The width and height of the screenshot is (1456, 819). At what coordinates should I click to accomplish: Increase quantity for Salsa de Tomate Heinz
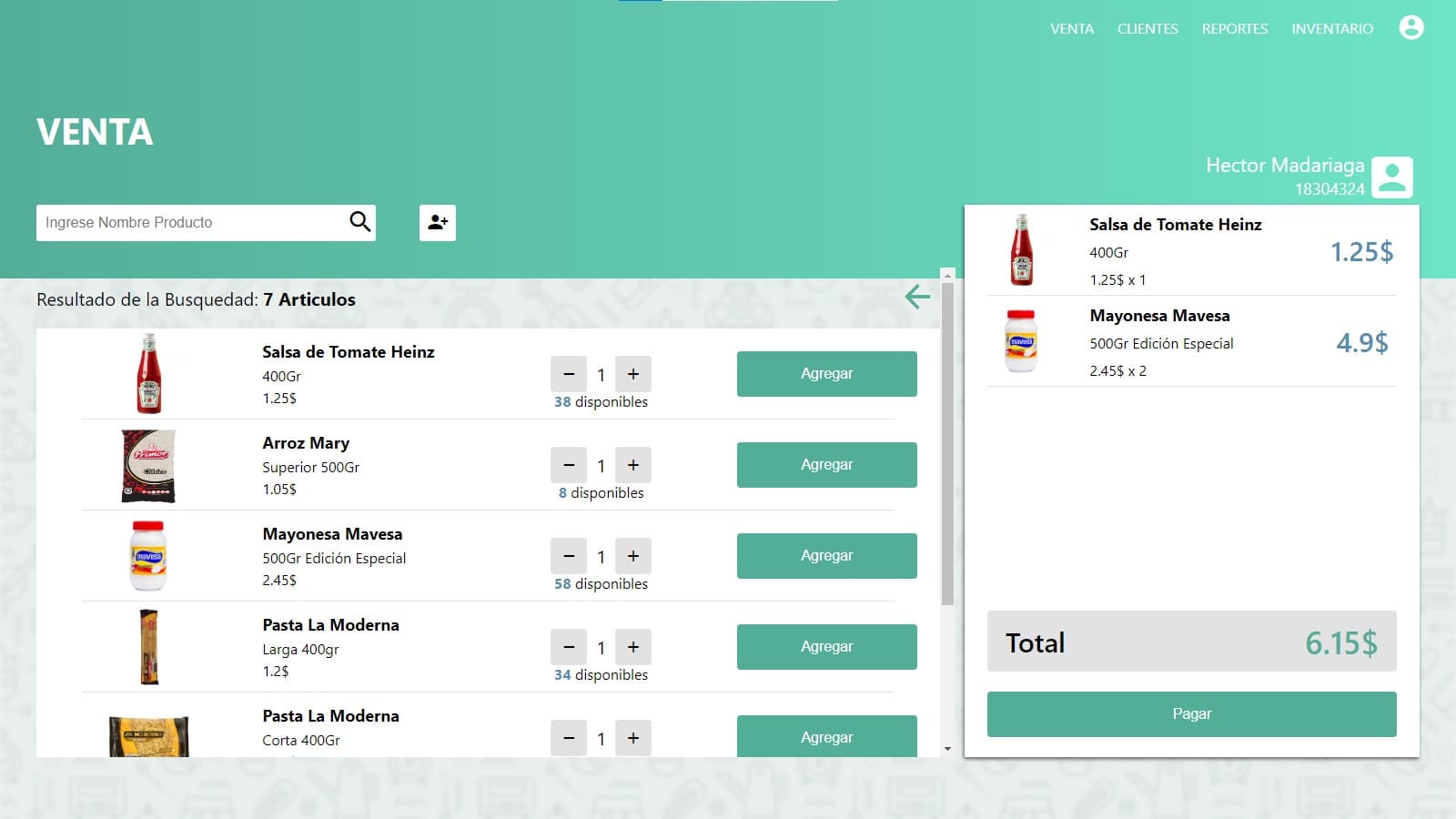(x=633, y=374)
